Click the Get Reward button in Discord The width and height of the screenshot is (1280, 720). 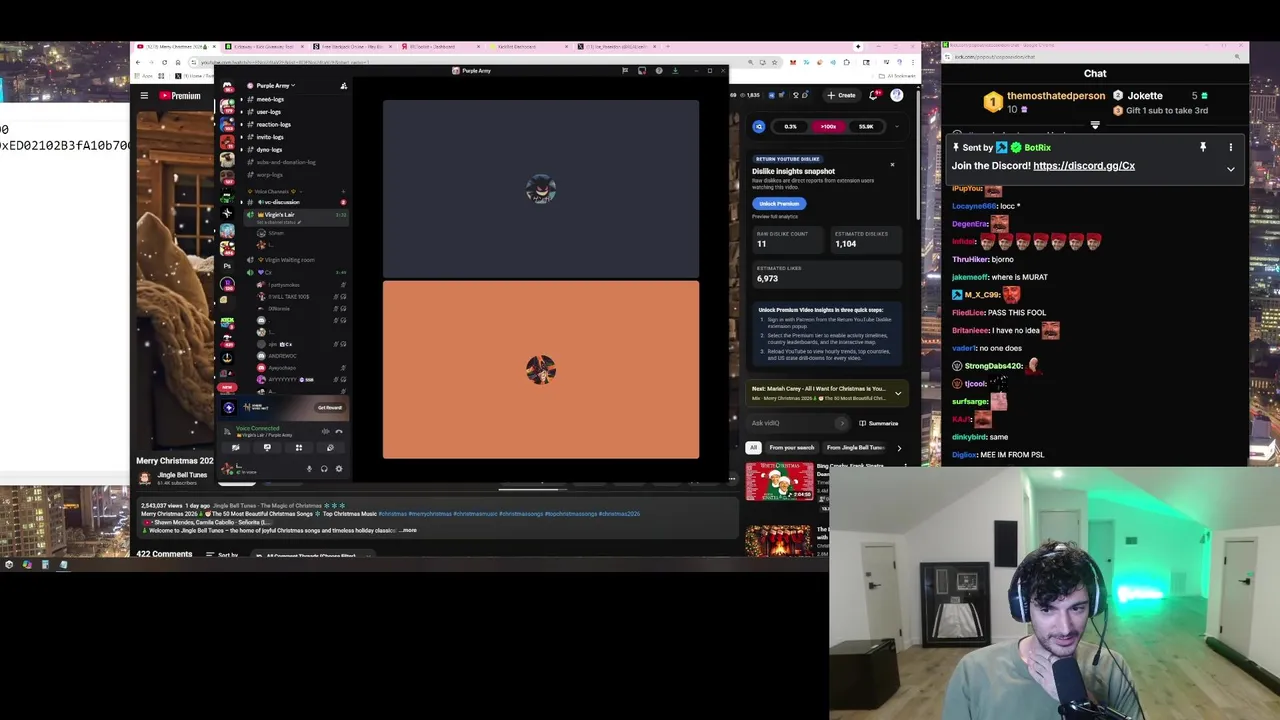329,407
